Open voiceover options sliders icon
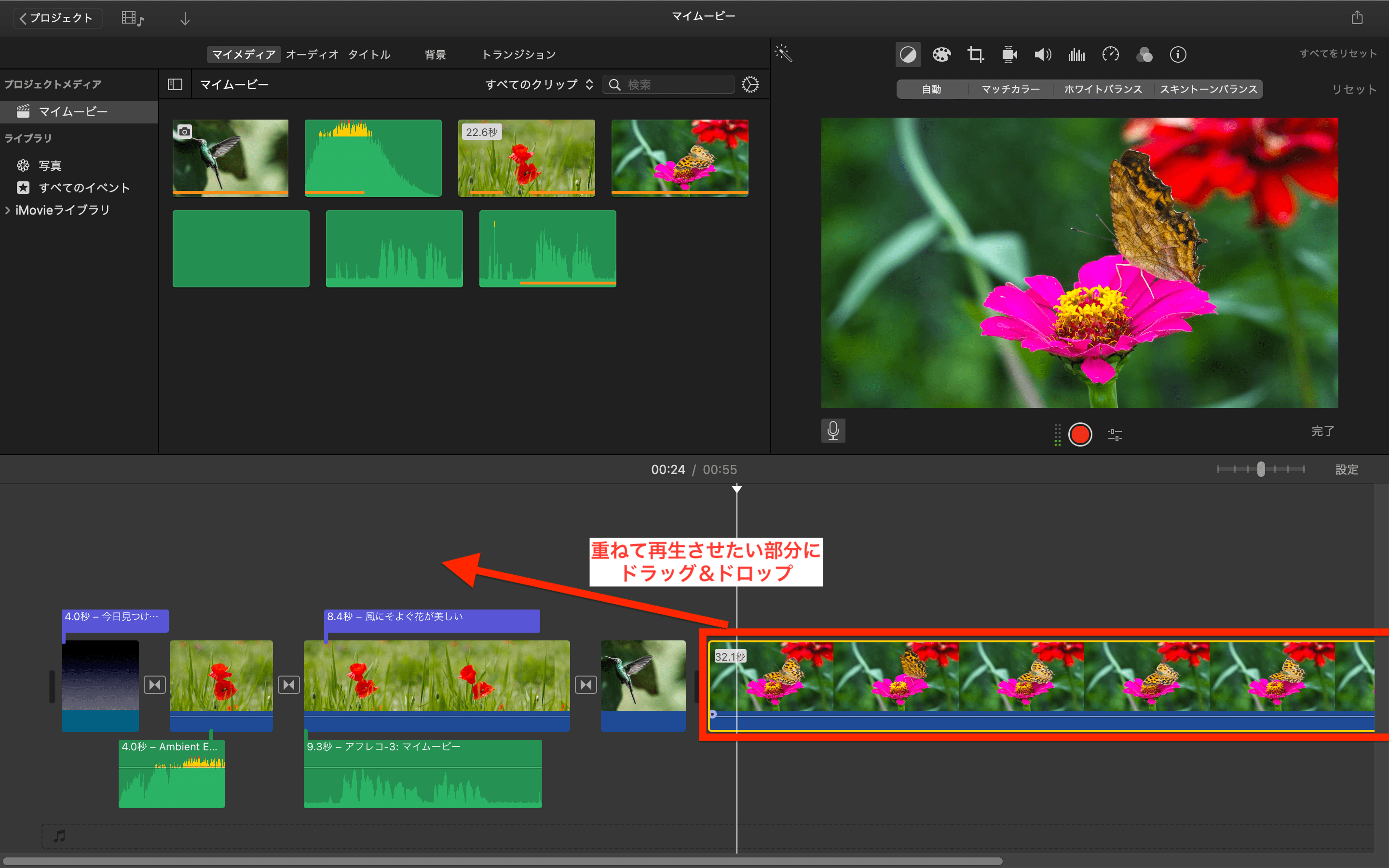 tap(1114, 434)
